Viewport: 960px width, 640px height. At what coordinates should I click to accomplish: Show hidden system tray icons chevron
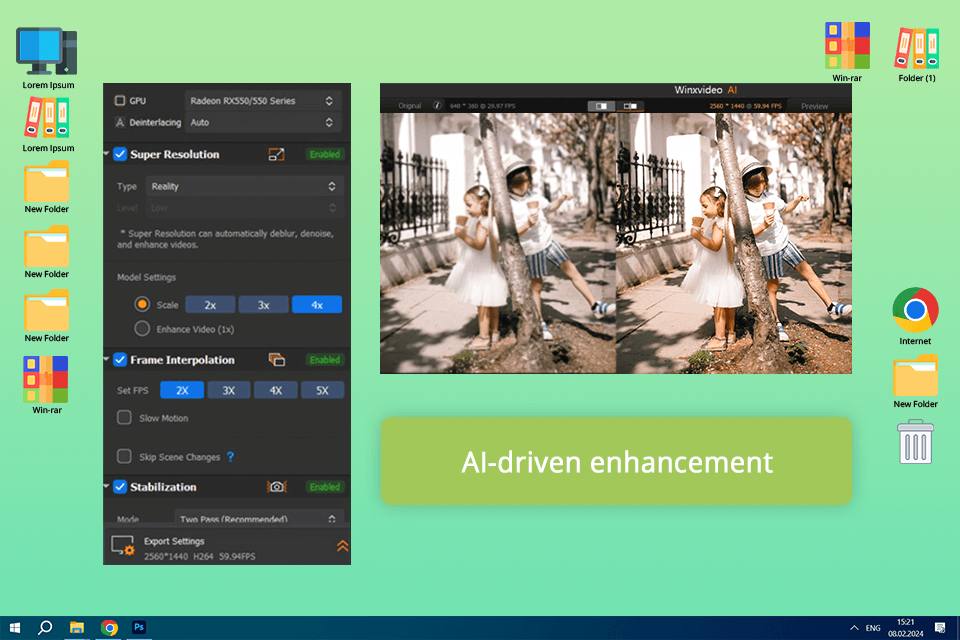[853, 628]
